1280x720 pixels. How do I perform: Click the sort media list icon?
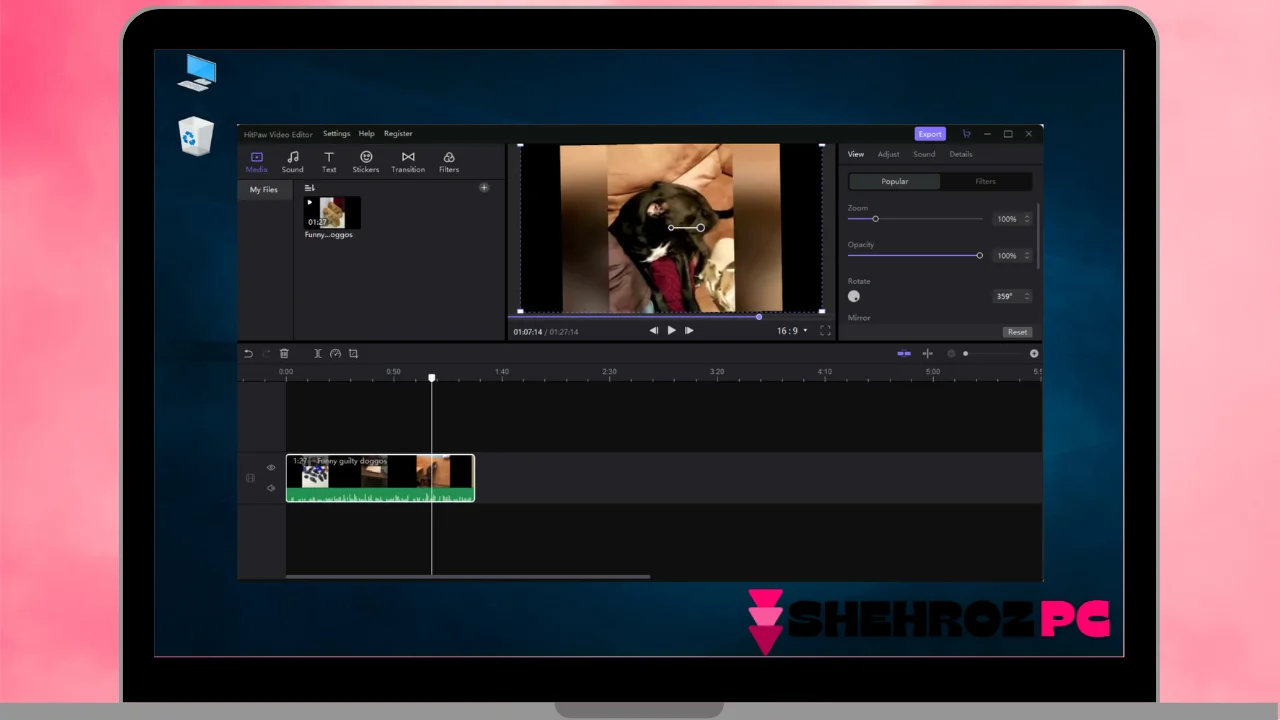coord(310,188)
